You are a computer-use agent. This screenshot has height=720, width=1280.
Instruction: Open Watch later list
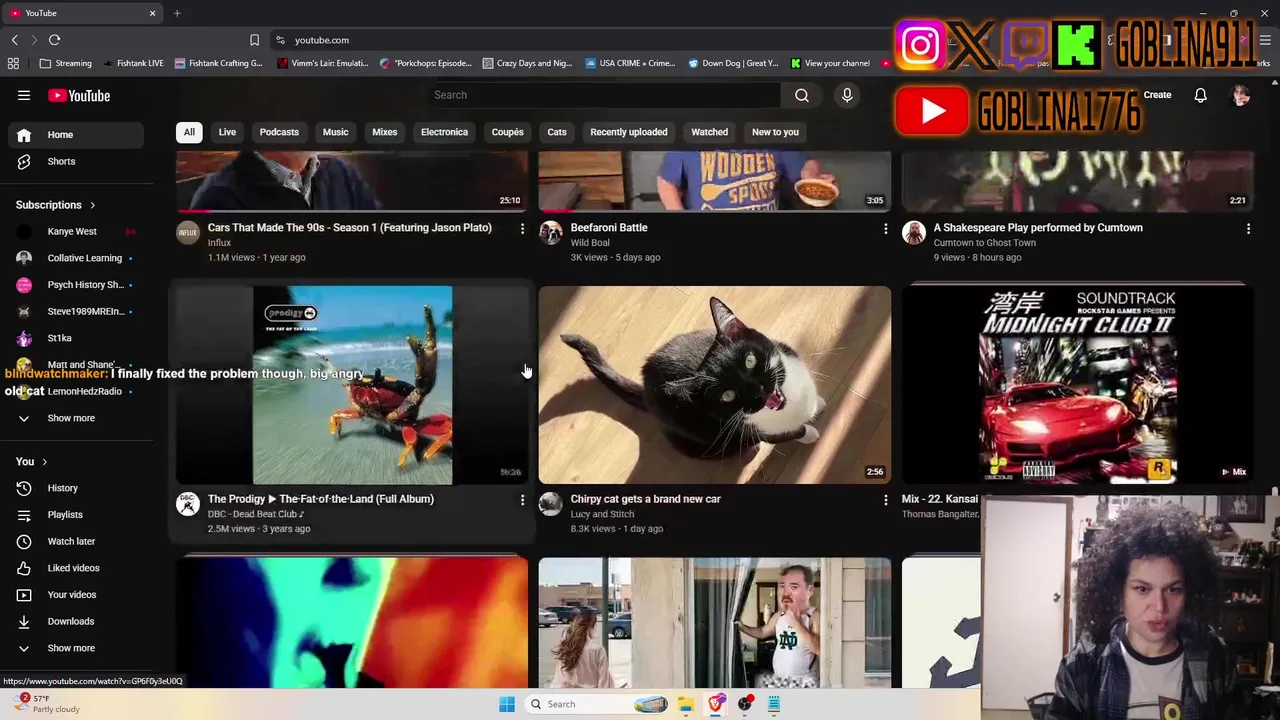click(x=77, y=541)
